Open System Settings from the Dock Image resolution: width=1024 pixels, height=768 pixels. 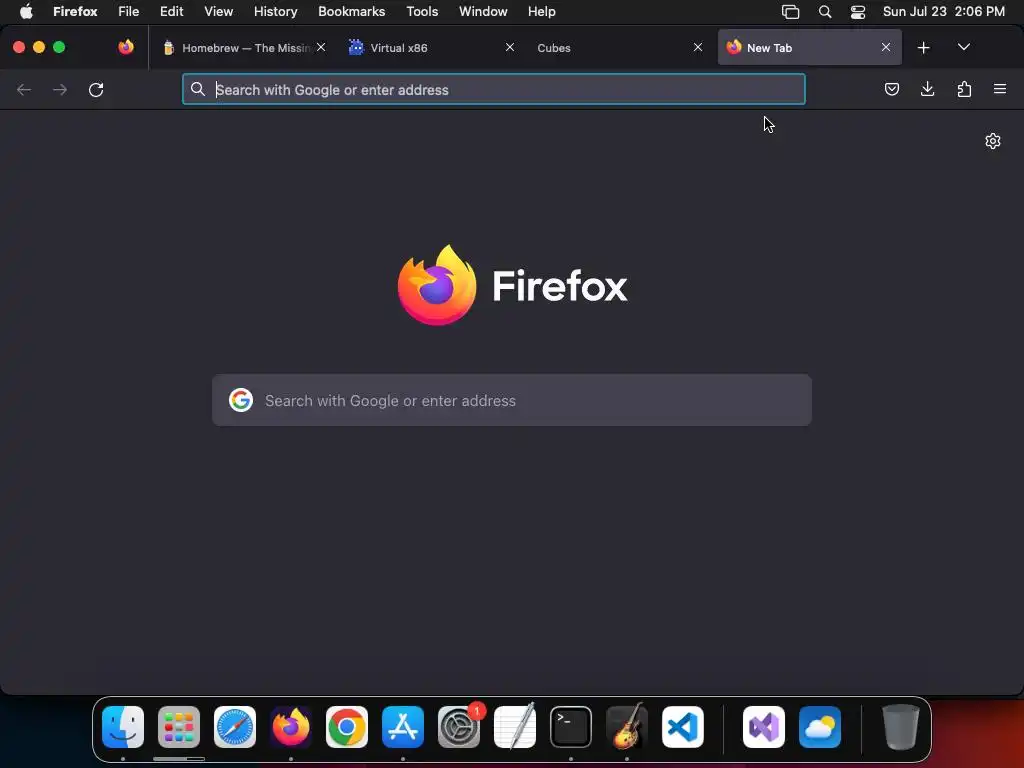point(459,727)
